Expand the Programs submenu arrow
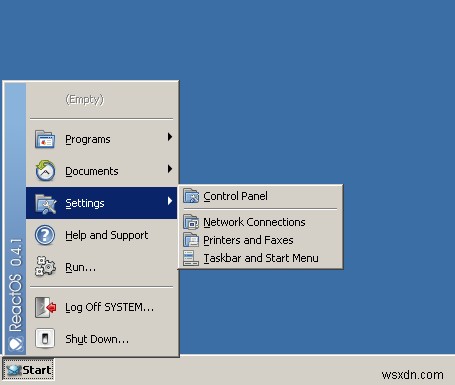 tap(170, 137)
